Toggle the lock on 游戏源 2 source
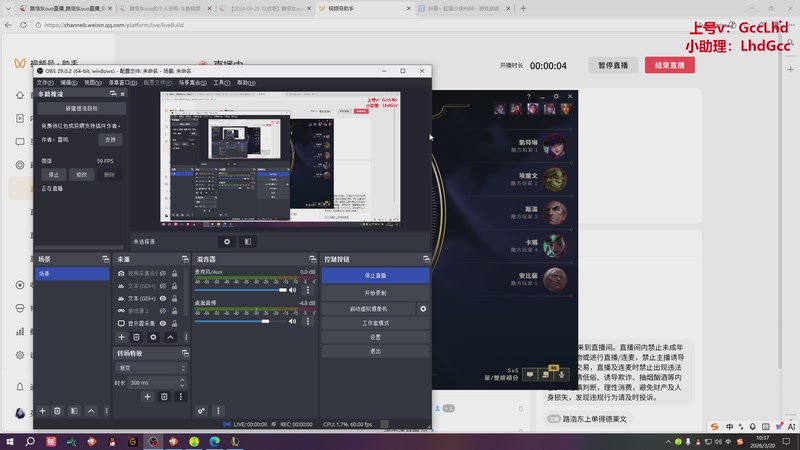This screenshot has width=800, height=450. pyautogui.click(x=174, y=311)
